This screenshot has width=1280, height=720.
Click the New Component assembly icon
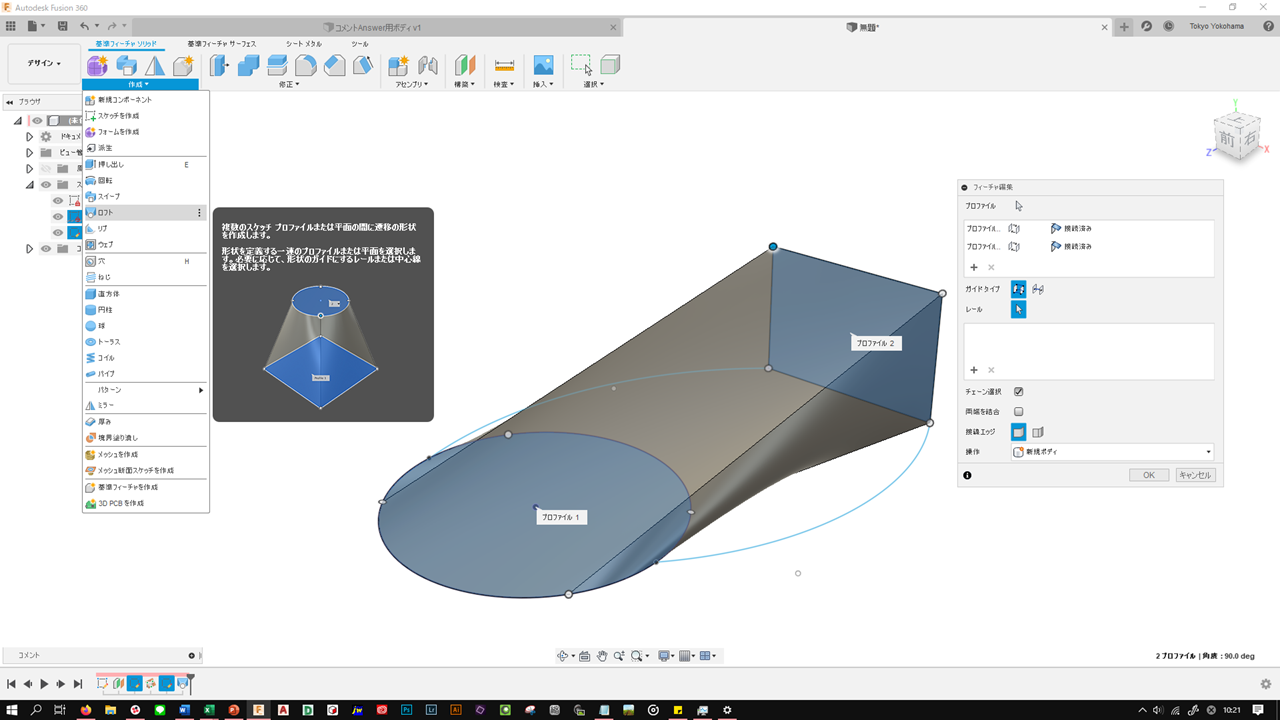pyautogui.click(x=398, y=66)
